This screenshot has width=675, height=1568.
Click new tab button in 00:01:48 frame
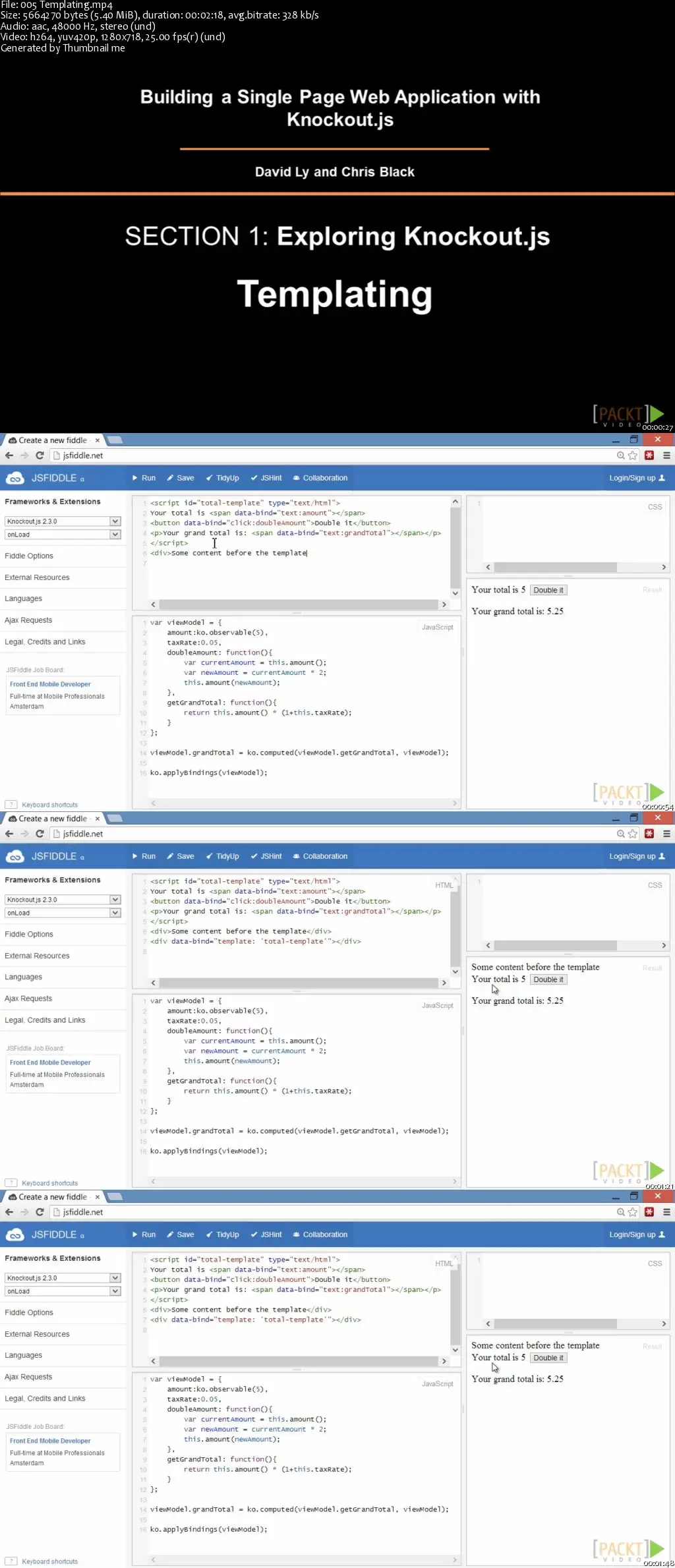[x=115, y=1196]
